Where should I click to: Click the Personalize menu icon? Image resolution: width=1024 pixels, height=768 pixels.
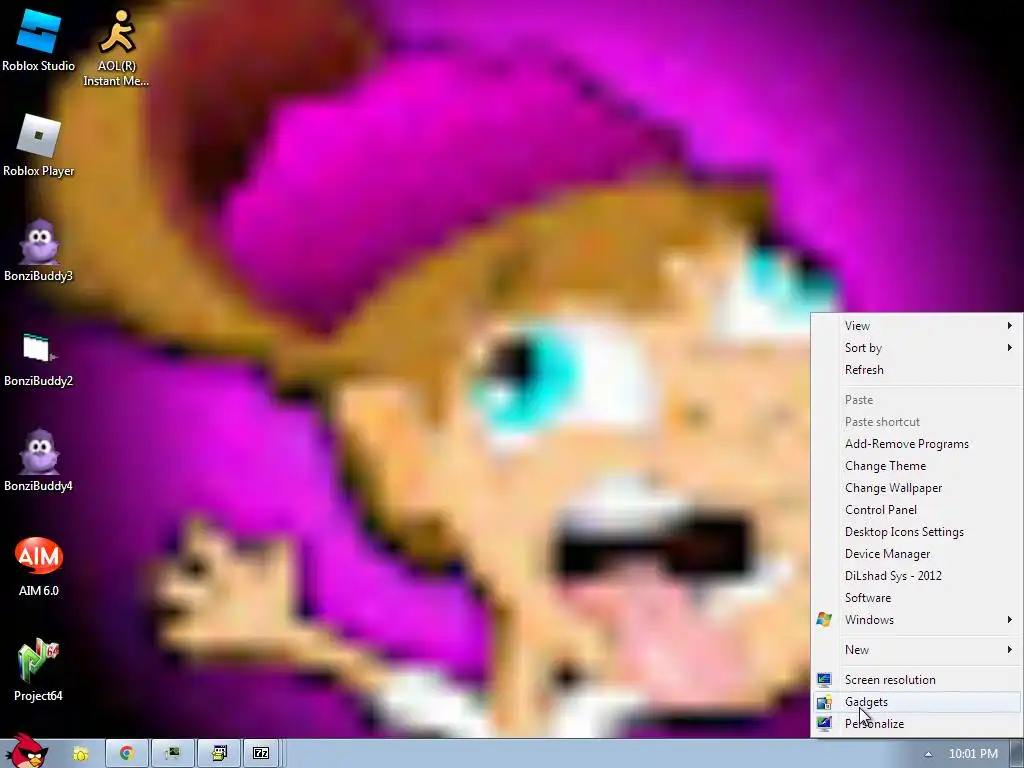[824, 724]
